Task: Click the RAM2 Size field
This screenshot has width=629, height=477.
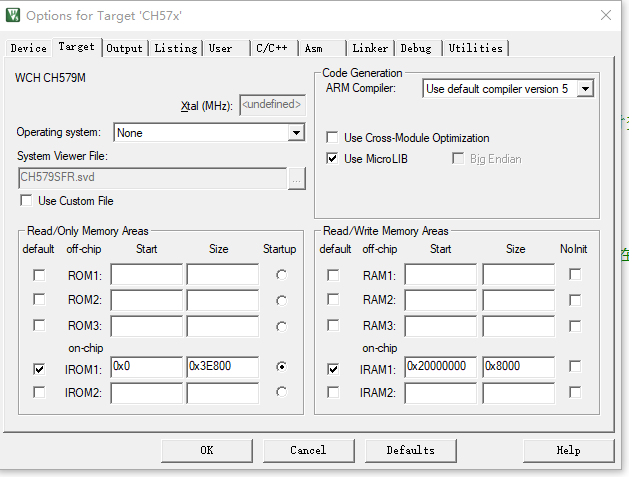Action: [519, 300]
